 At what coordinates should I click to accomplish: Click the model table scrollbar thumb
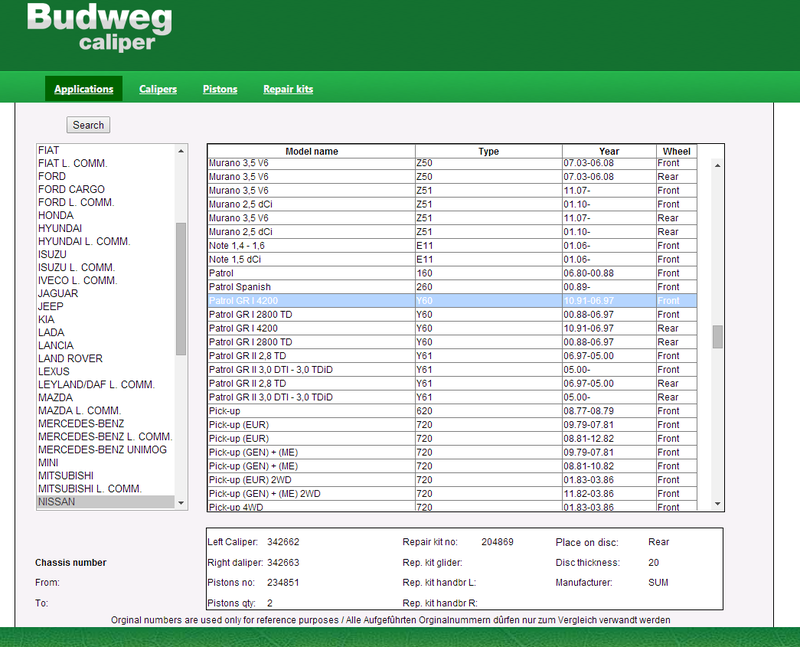coord(717,337)
